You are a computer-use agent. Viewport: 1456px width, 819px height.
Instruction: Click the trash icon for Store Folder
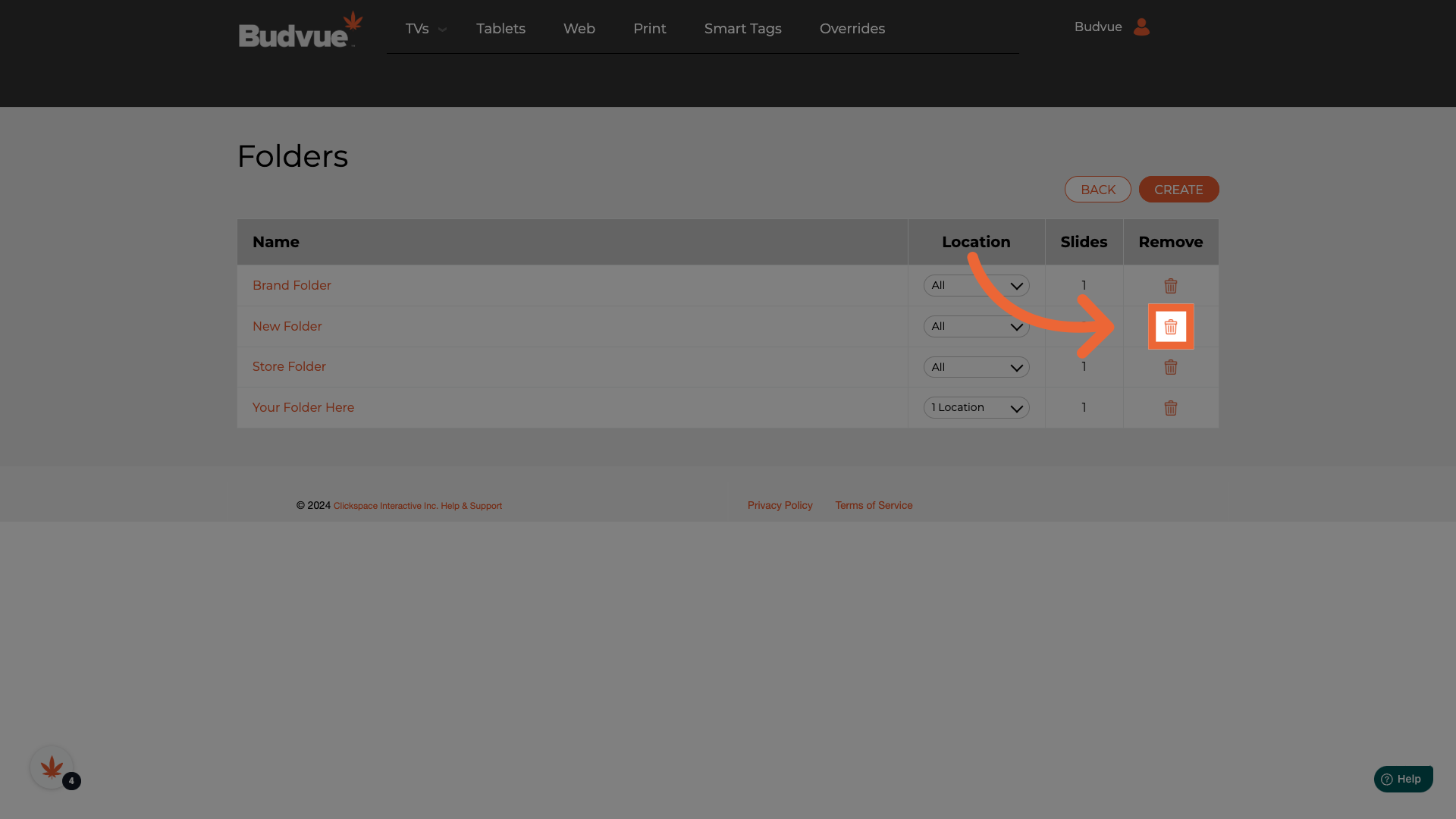pos(1170,367)
